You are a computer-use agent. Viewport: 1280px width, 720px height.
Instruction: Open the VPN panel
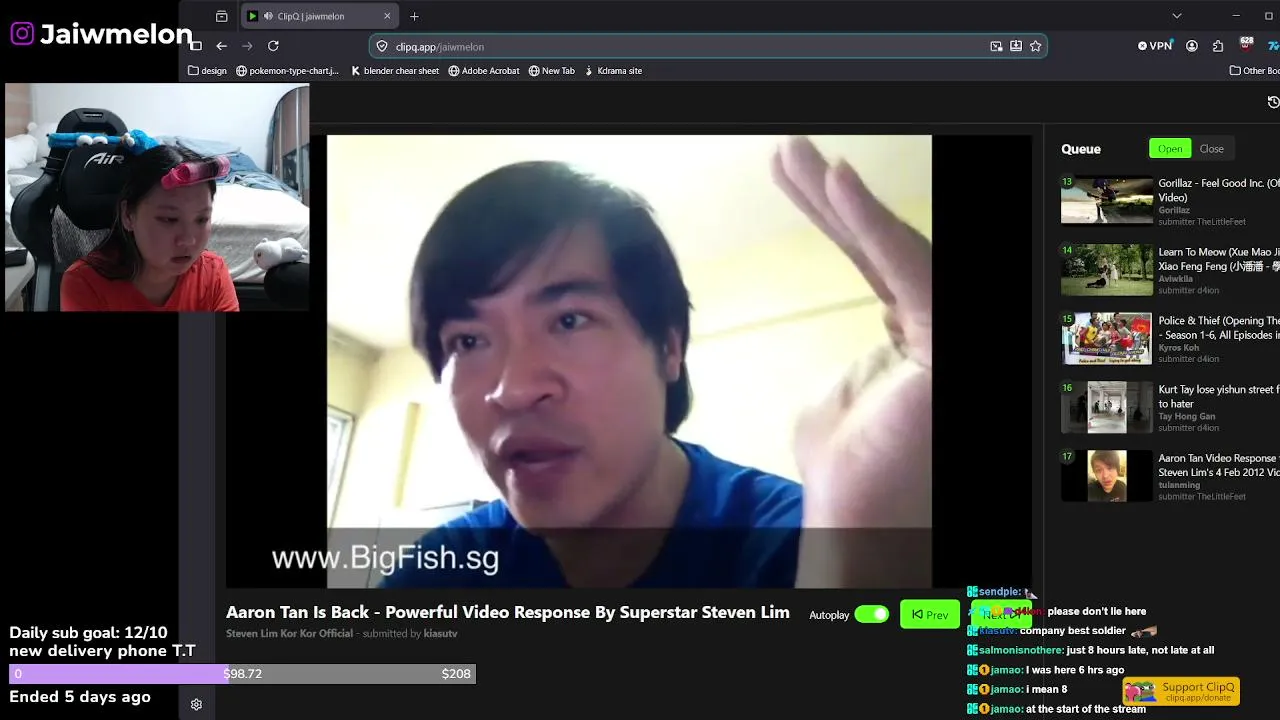[x=1155, y=46]
